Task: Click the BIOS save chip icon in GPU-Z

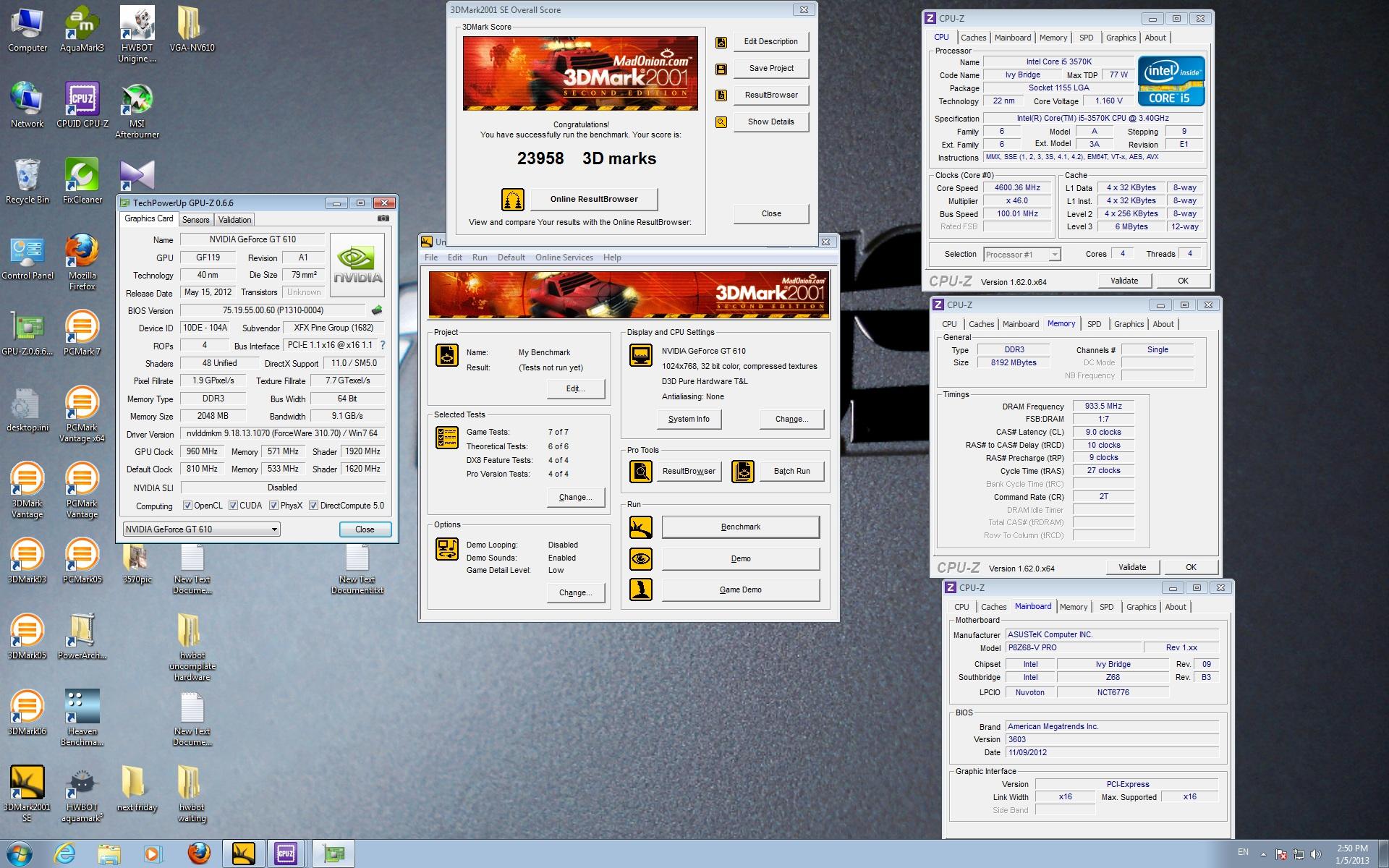Action: 377,310
